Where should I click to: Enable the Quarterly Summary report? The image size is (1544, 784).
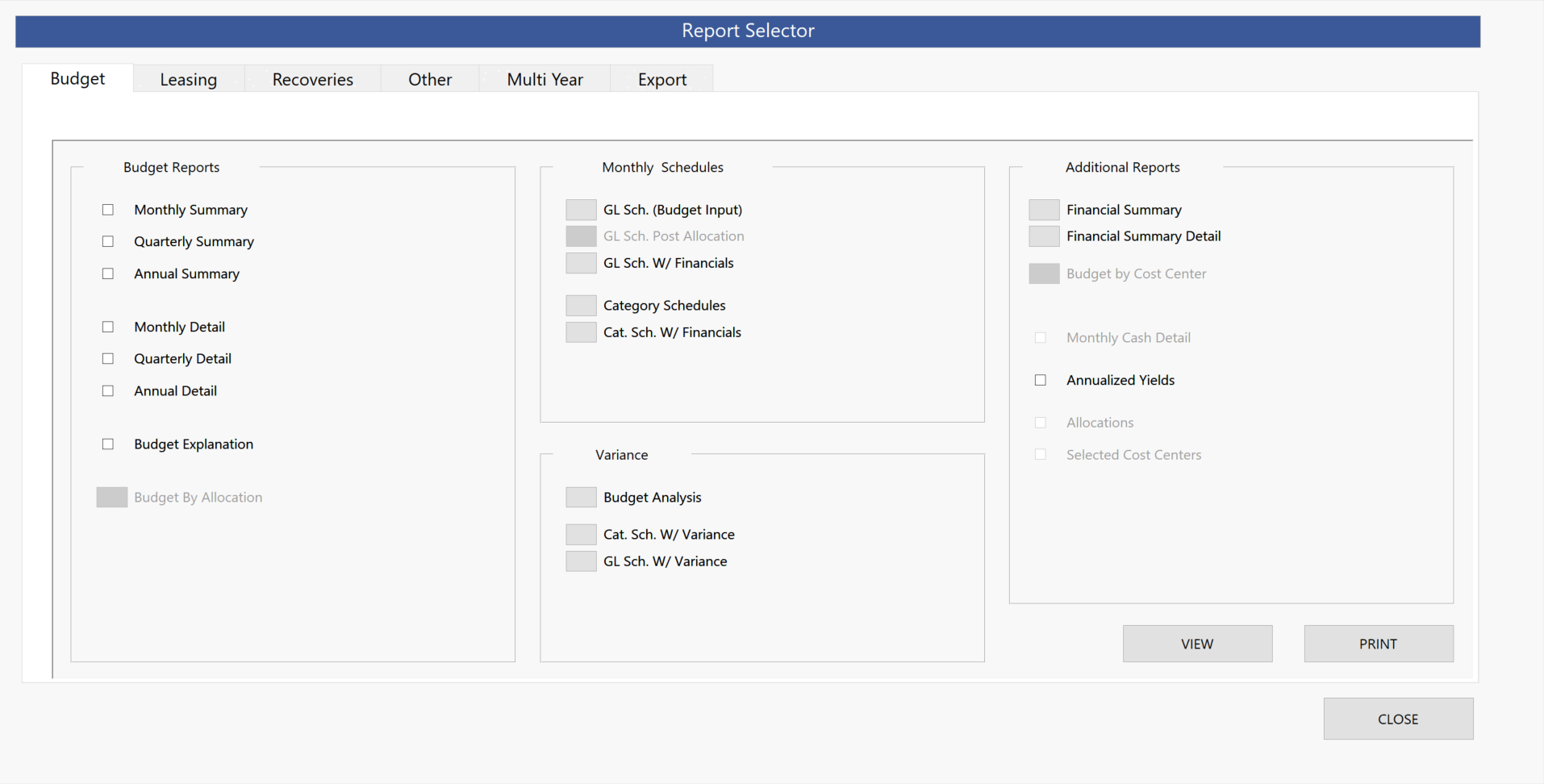click(108, 242)
